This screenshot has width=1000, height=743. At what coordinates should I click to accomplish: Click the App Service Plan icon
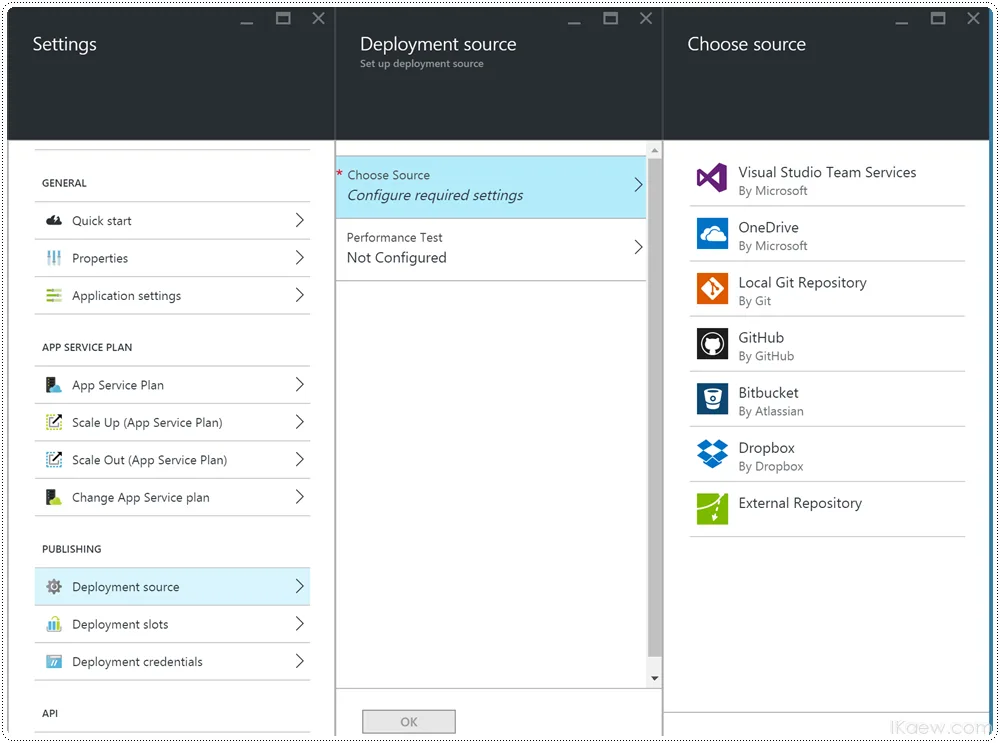click(x=54, y=385)
